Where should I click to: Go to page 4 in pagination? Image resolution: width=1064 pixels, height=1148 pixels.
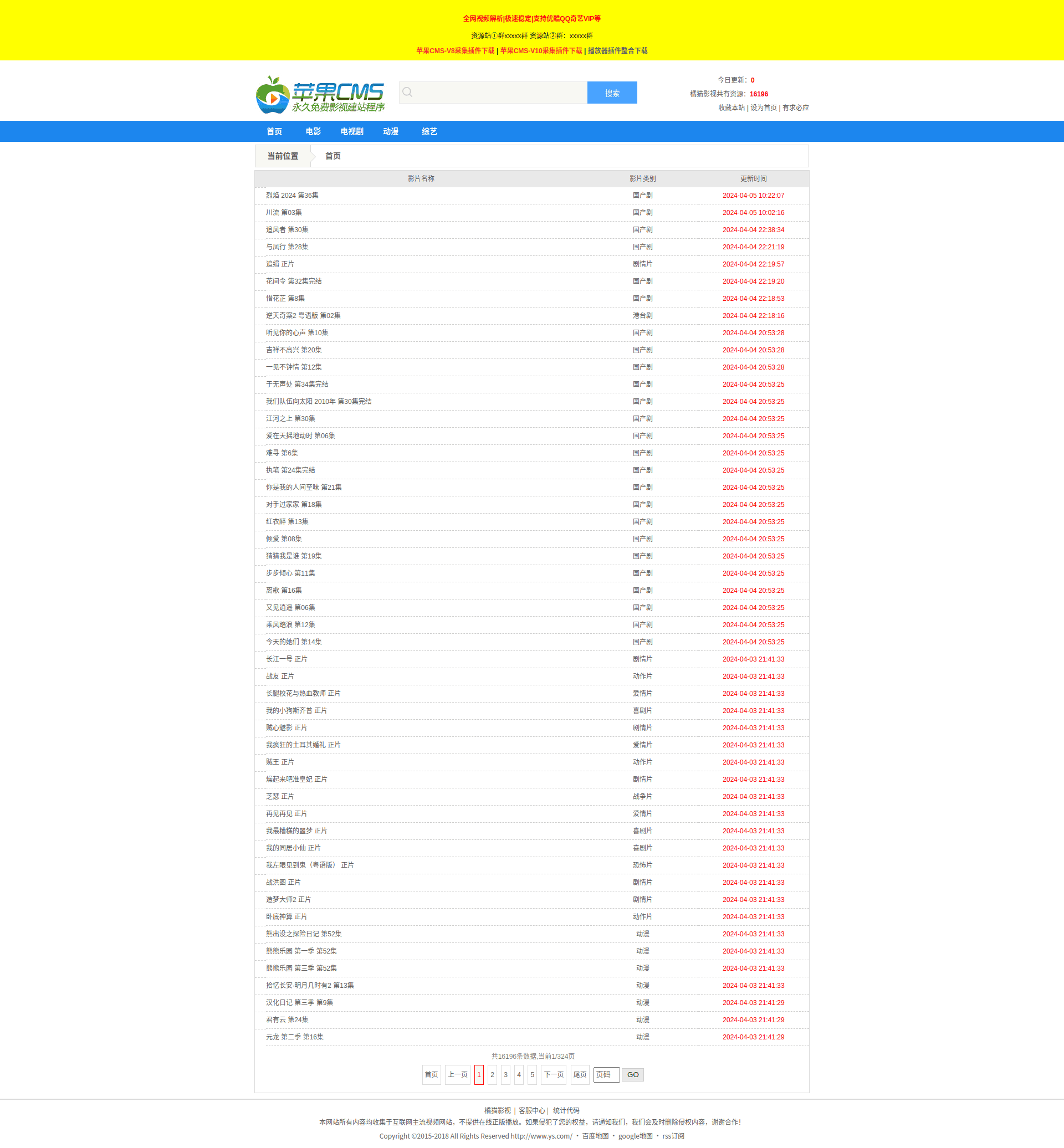tap(519, 1075)
